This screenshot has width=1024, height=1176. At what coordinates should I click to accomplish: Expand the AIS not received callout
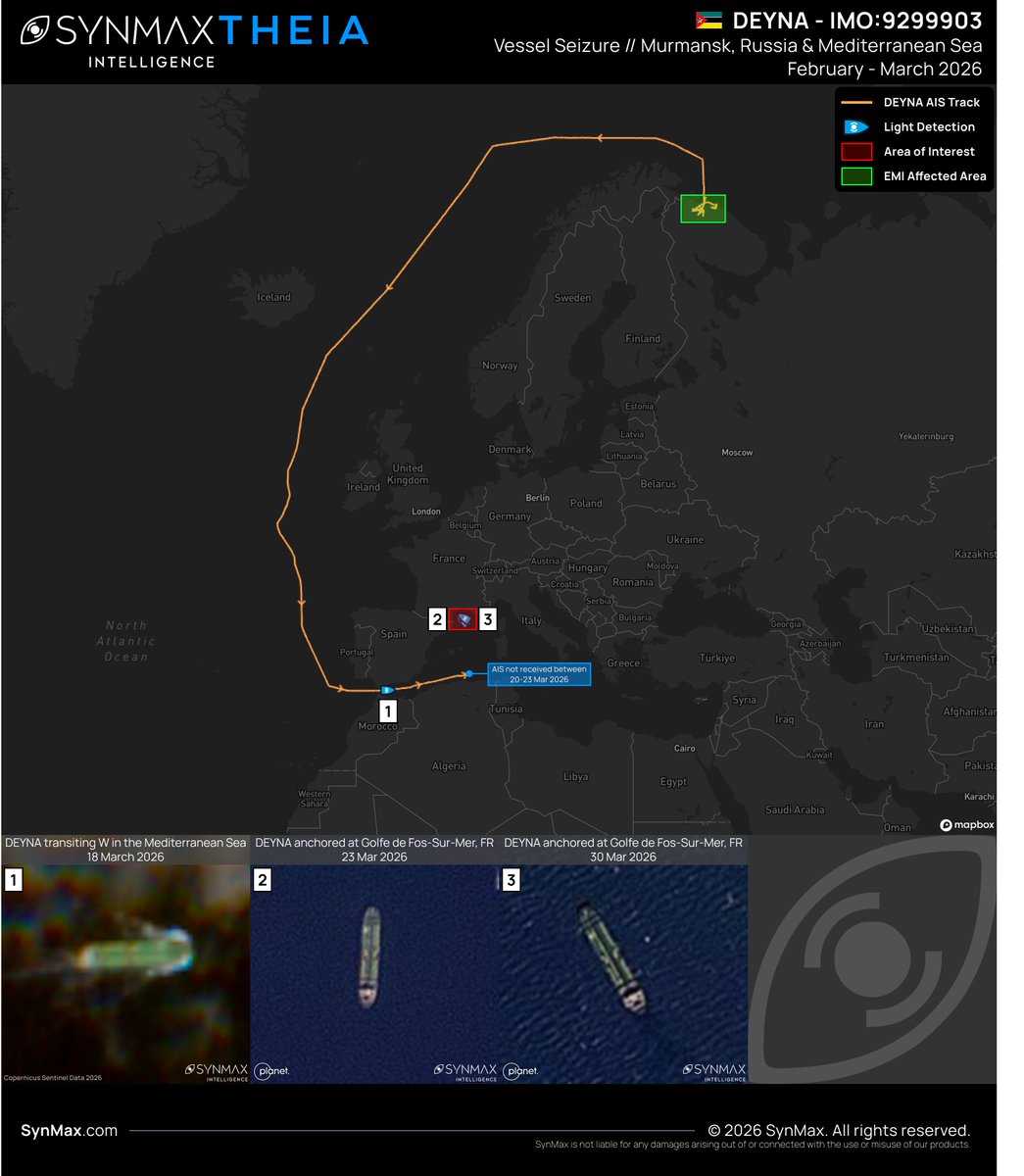(x=537, y=674)
